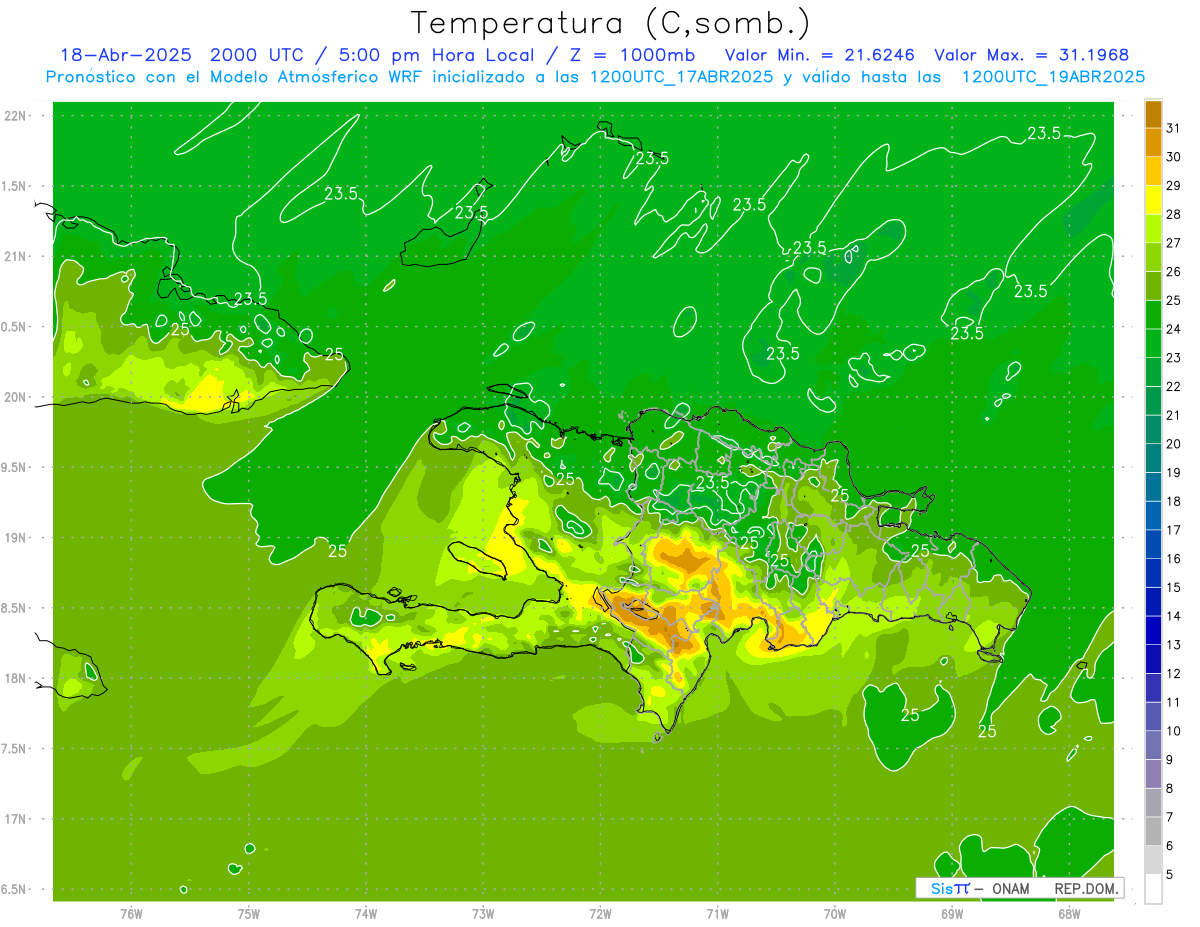Click the '19N' latitude axis label

[x=16, y=537]
